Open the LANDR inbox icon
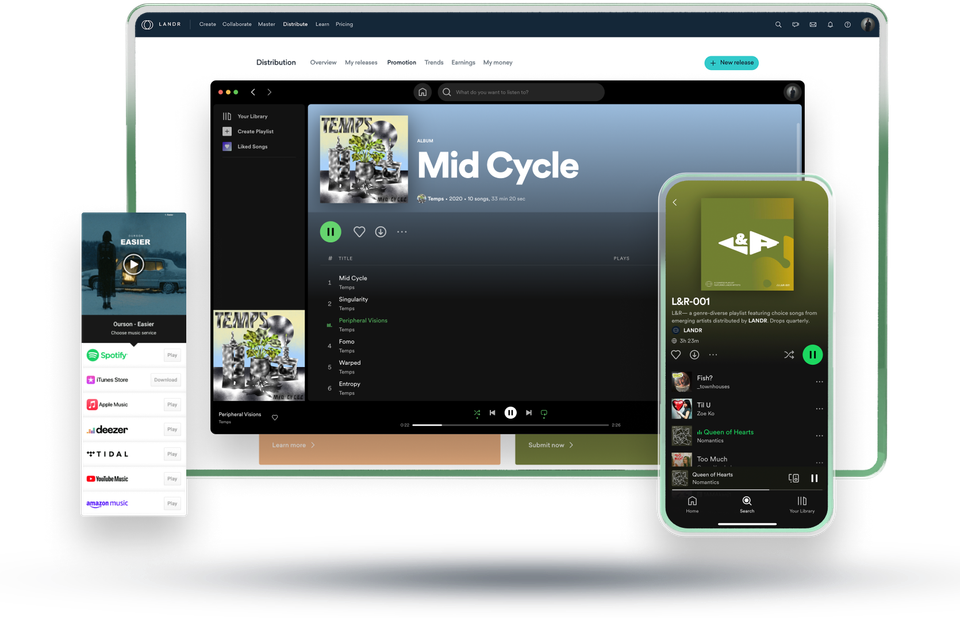This screenshot has width=960, height=618. [812, 24]
